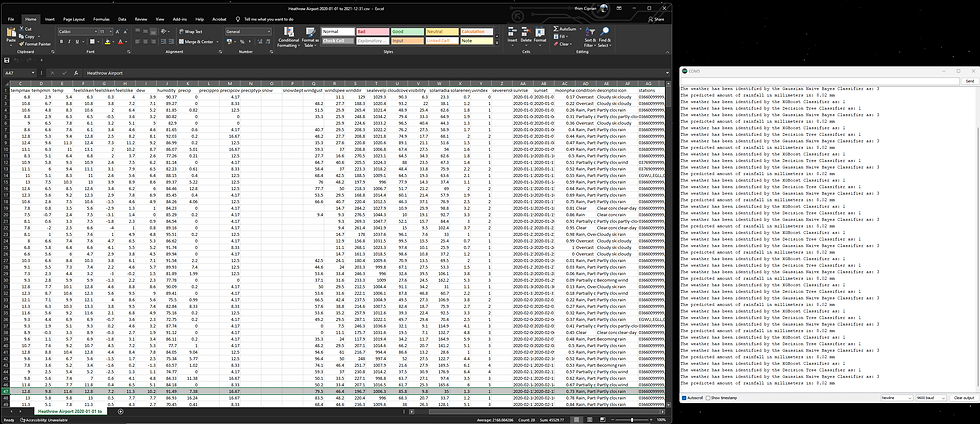Click the Increase Decimal icon
Screen dimensions: 980x424
pos(258,41)
